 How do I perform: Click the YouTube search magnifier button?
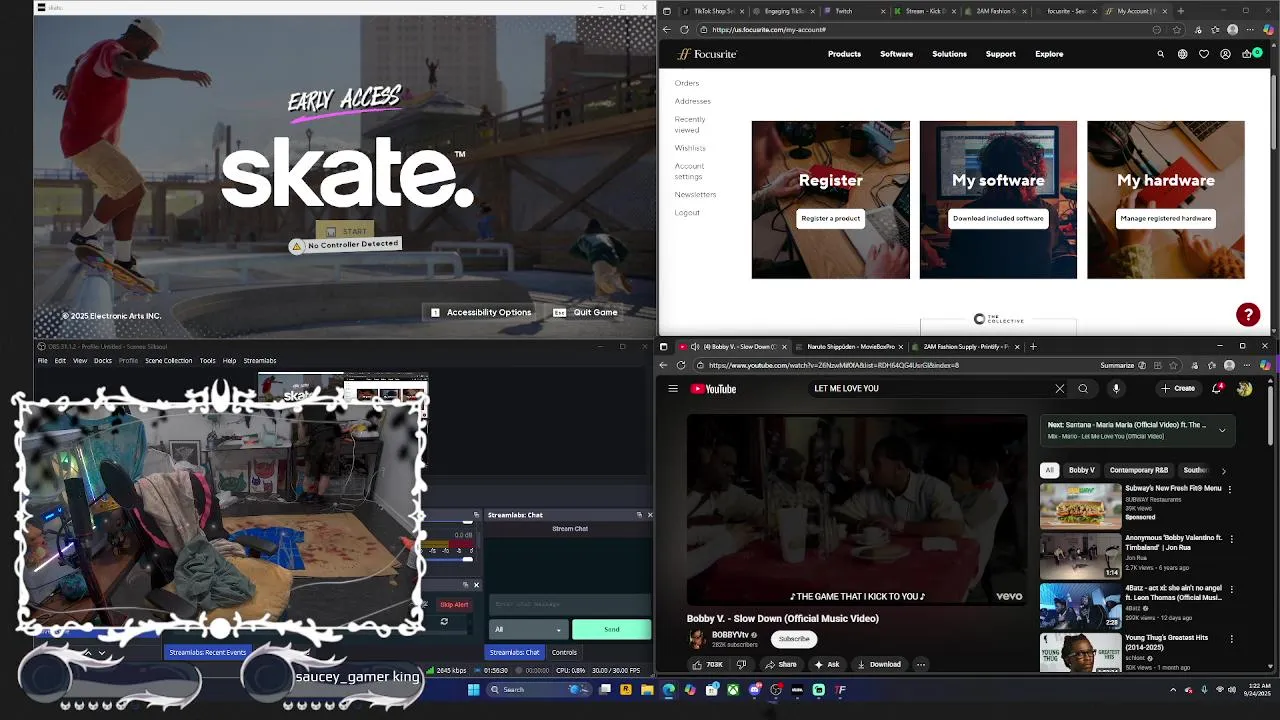1083,388
